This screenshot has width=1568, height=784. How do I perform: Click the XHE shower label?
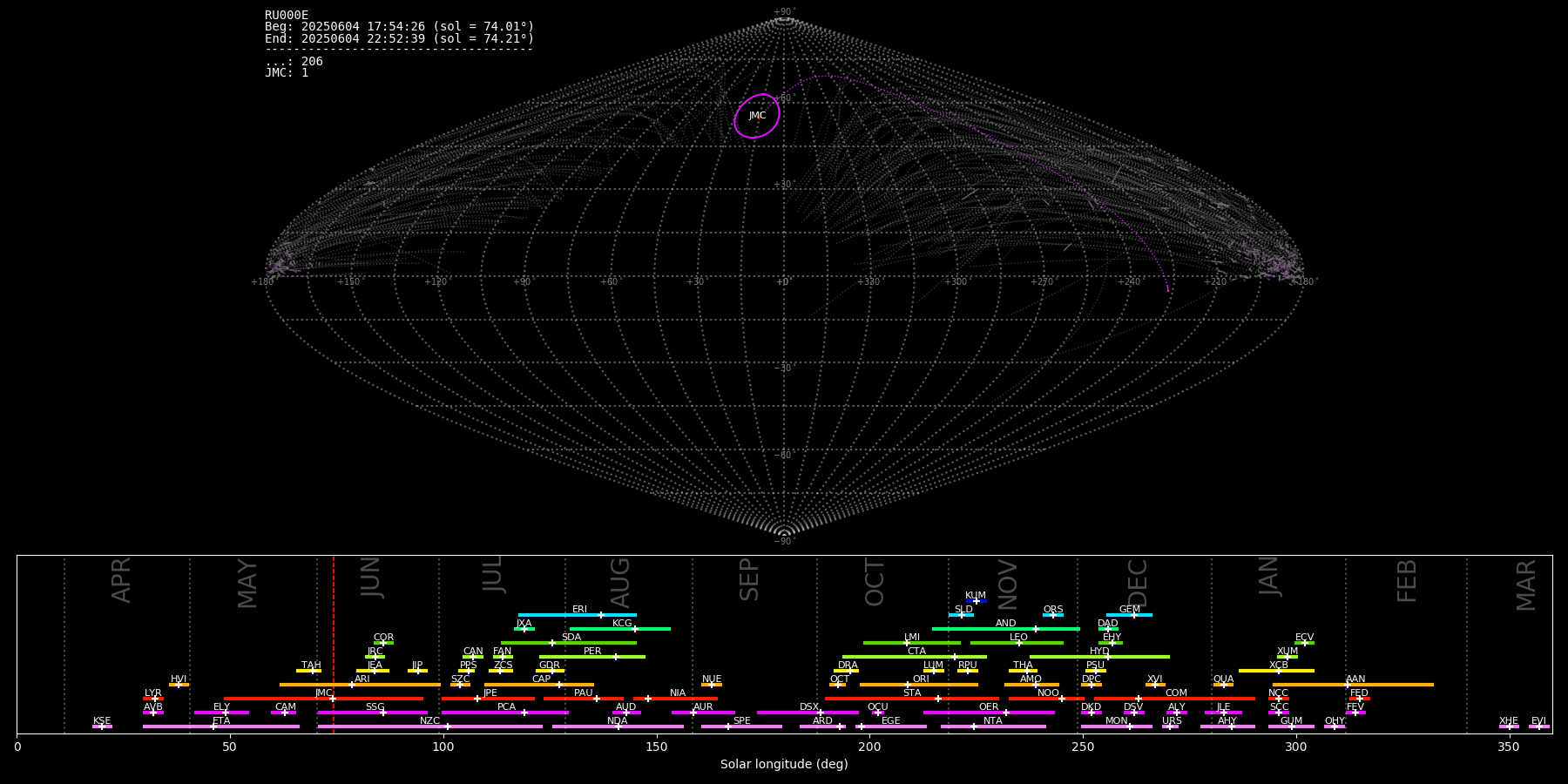click(x=1509, y=721)
